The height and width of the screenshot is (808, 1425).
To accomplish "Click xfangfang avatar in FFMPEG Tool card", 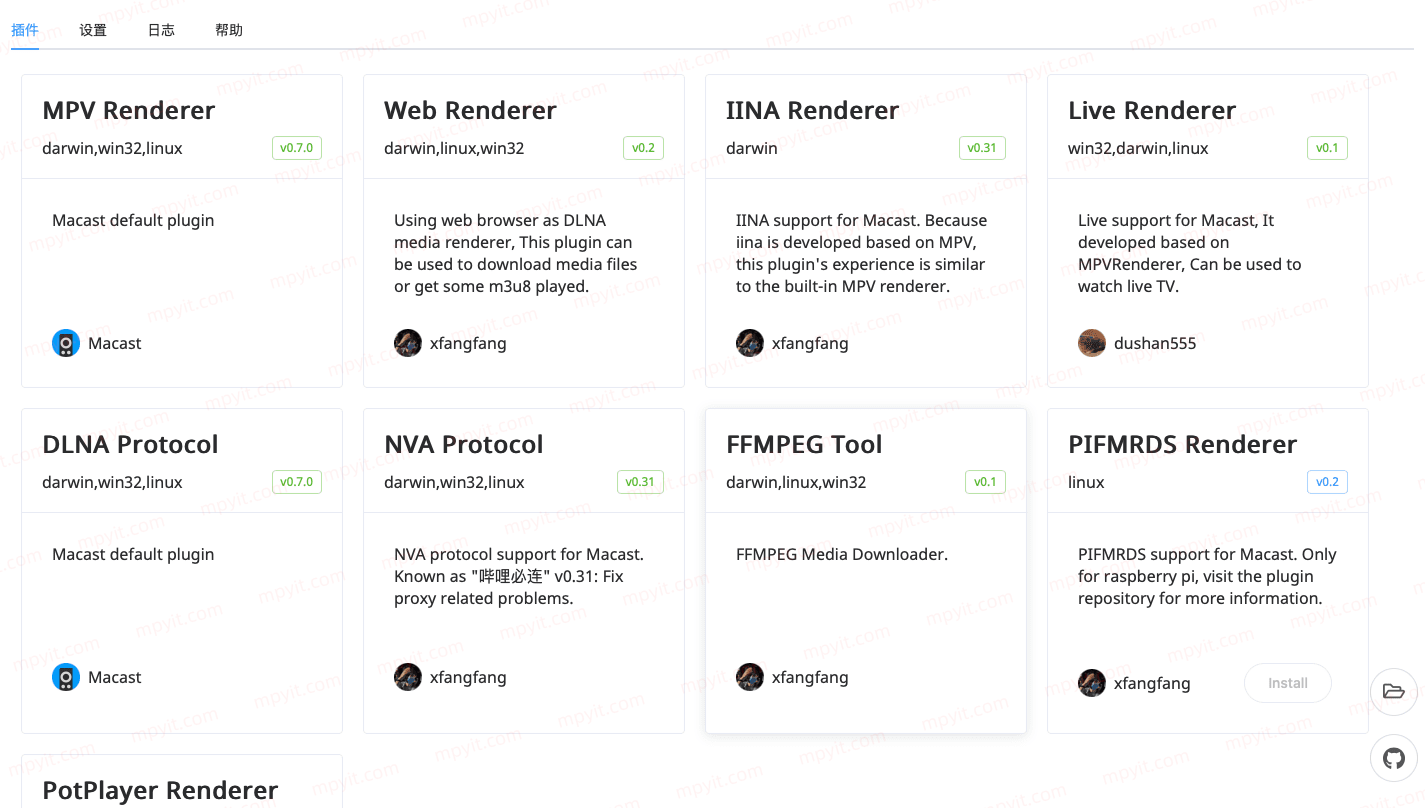I will [x=750, y=677].
